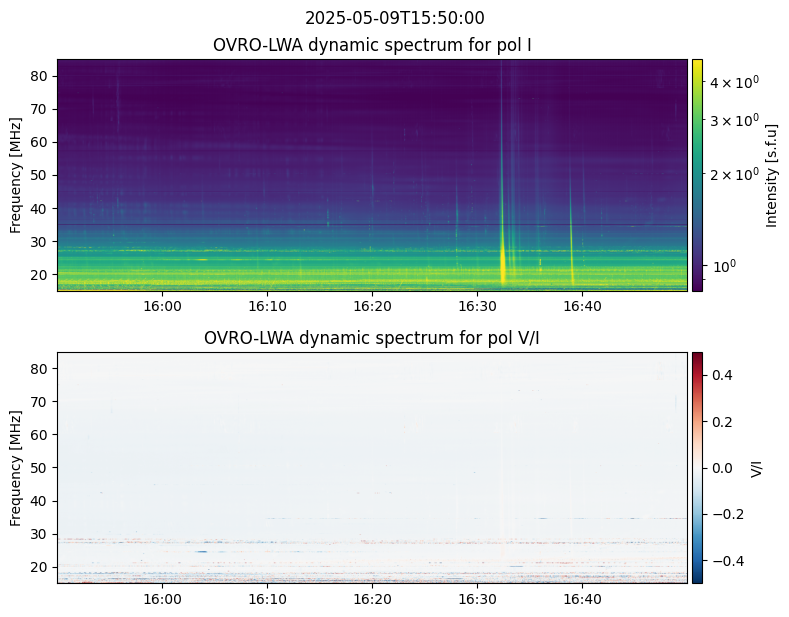Click the upper plot's Frequency [MHz] axis label
This screenshot has height=617, width=789.
(x=16, y=175)
